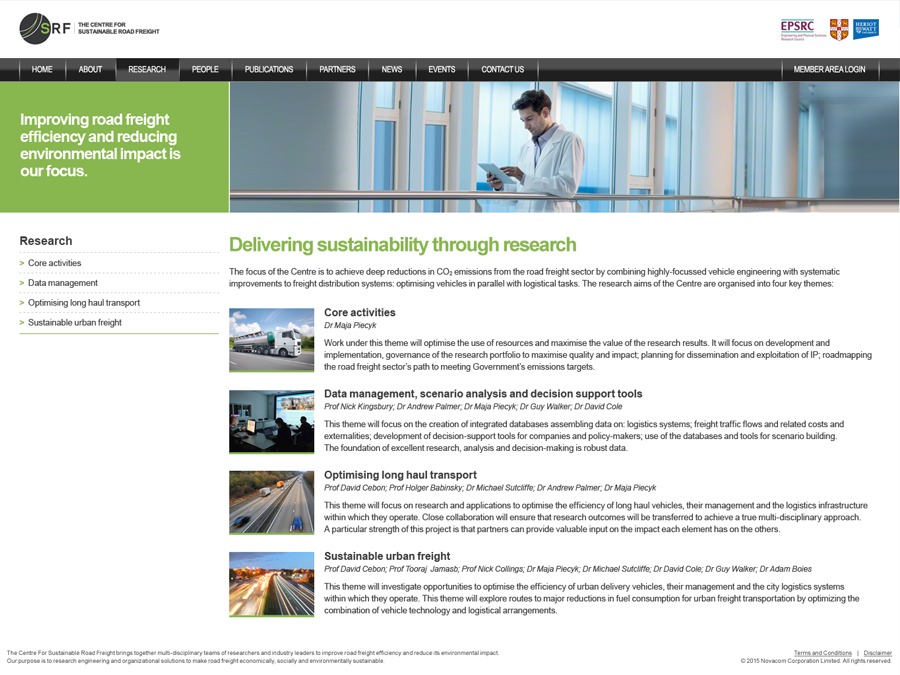Screen dimensions: 900x675
Task: Open the Optimising long haul transport heading
Action: 400,475
